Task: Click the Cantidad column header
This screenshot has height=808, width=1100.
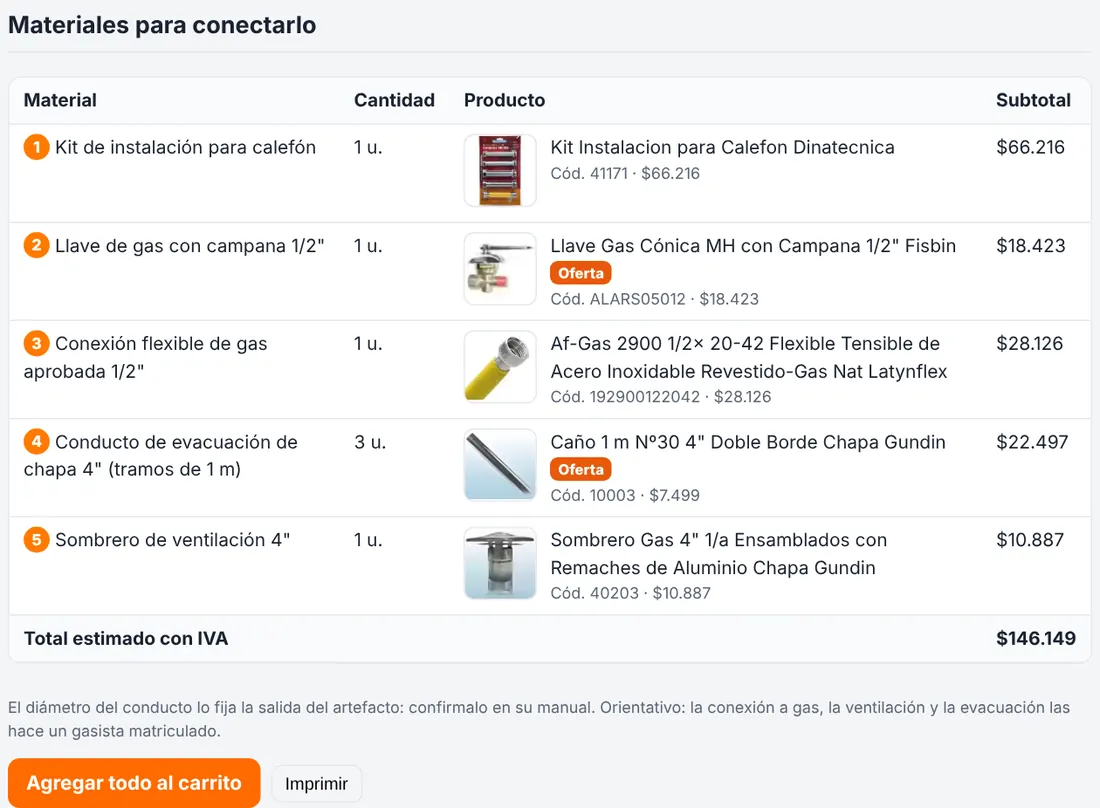Action: (x=394, y=100)
